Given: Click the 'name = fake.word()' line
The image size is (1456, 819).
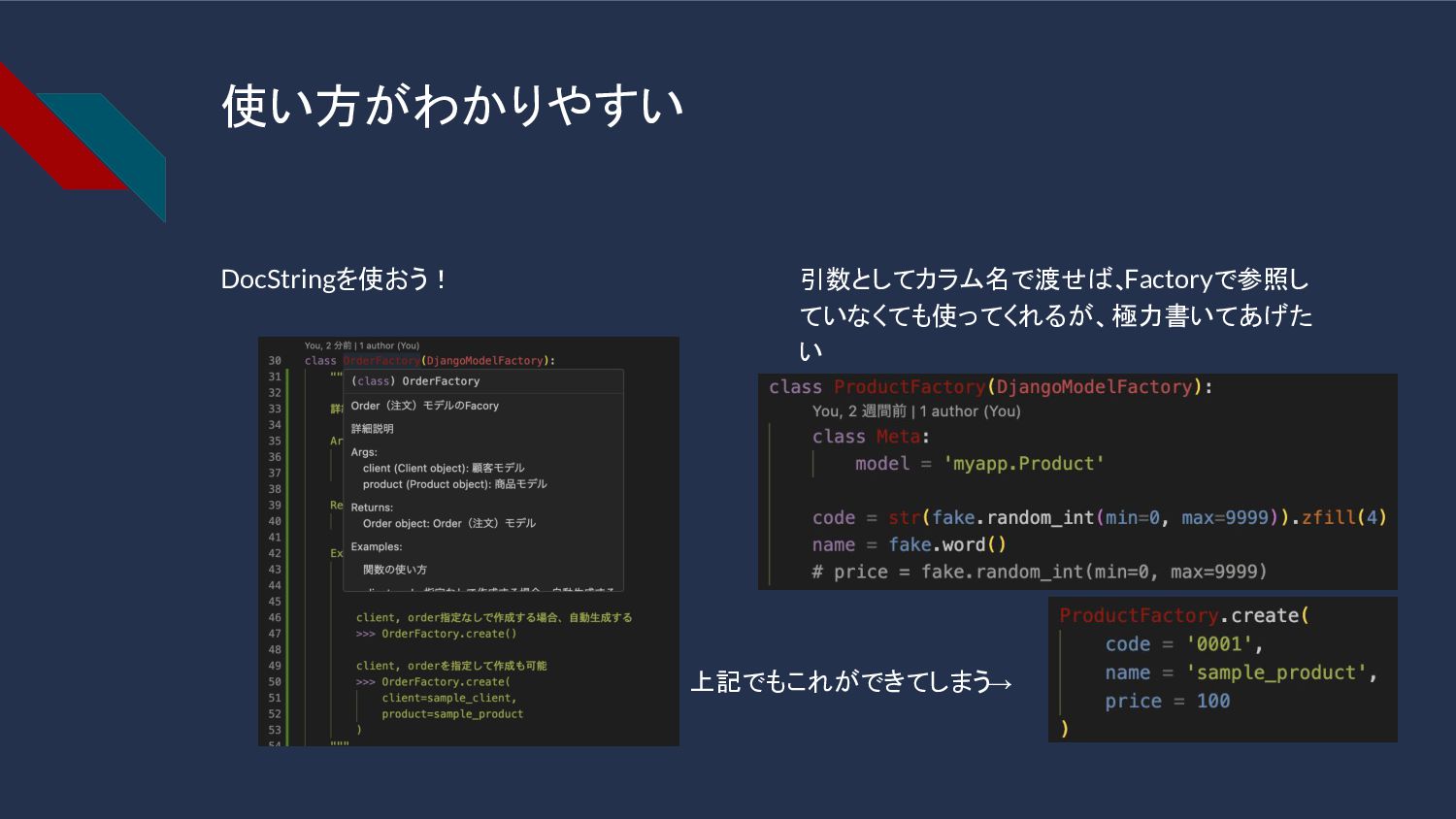Looking at the screenshot, I should [910, 545].
